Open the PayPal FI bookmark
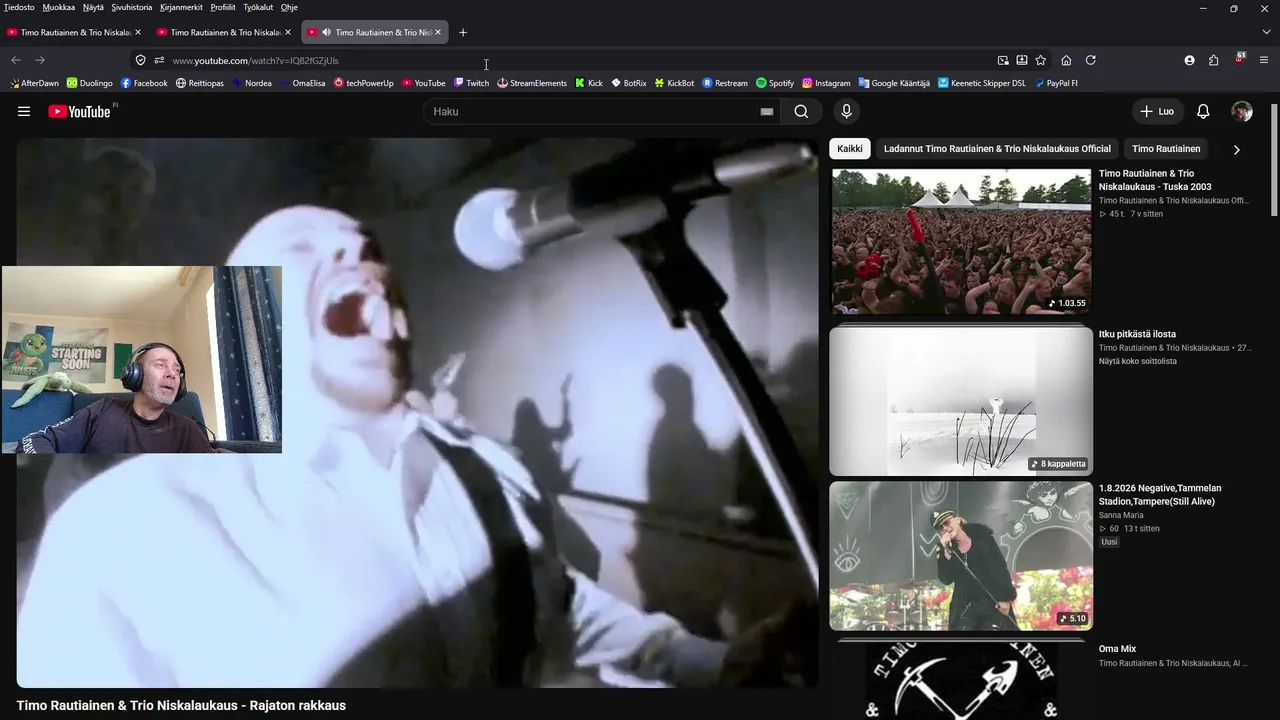Screen dimensions: 1280x720 click(1056, 83)
